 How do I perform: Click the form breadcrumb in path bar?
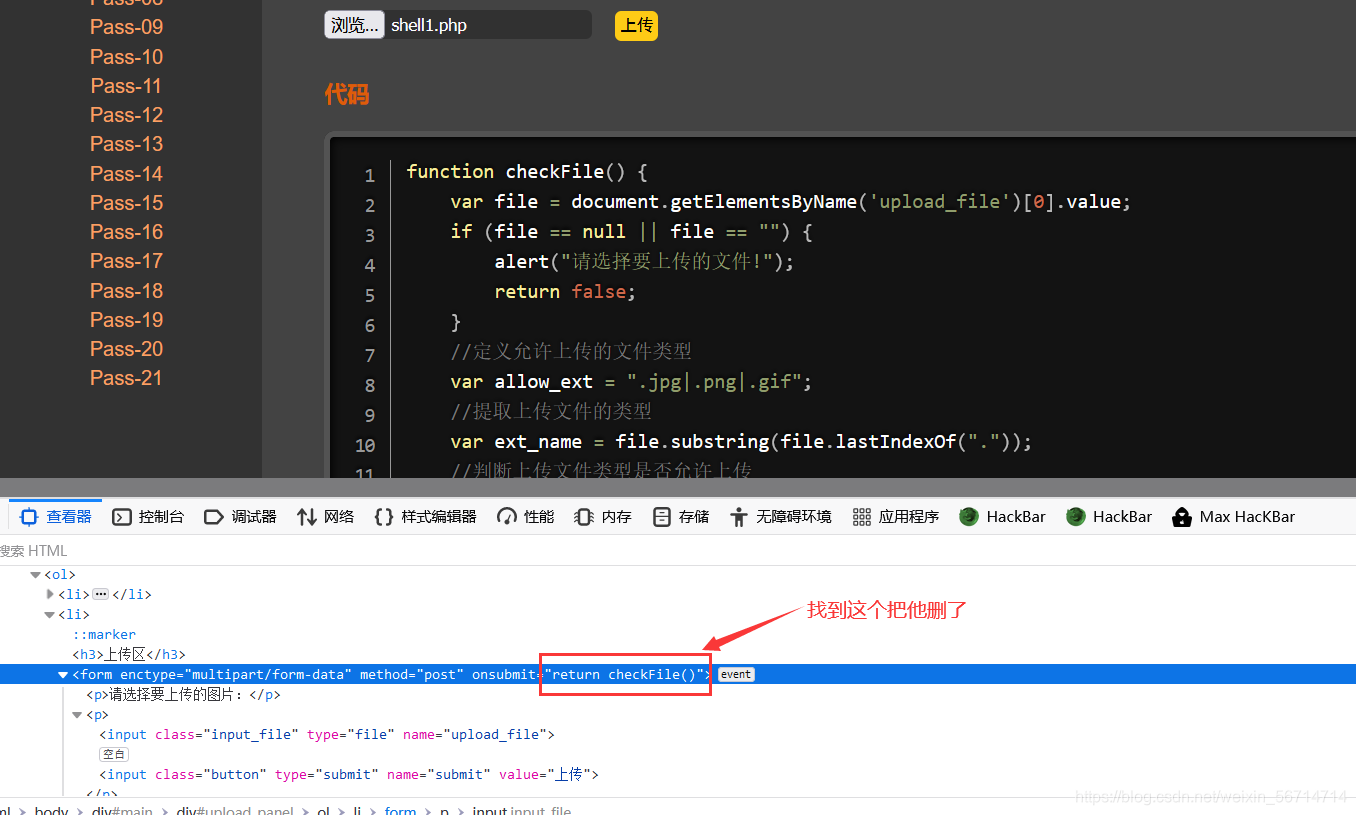click(x=400, y=810)
